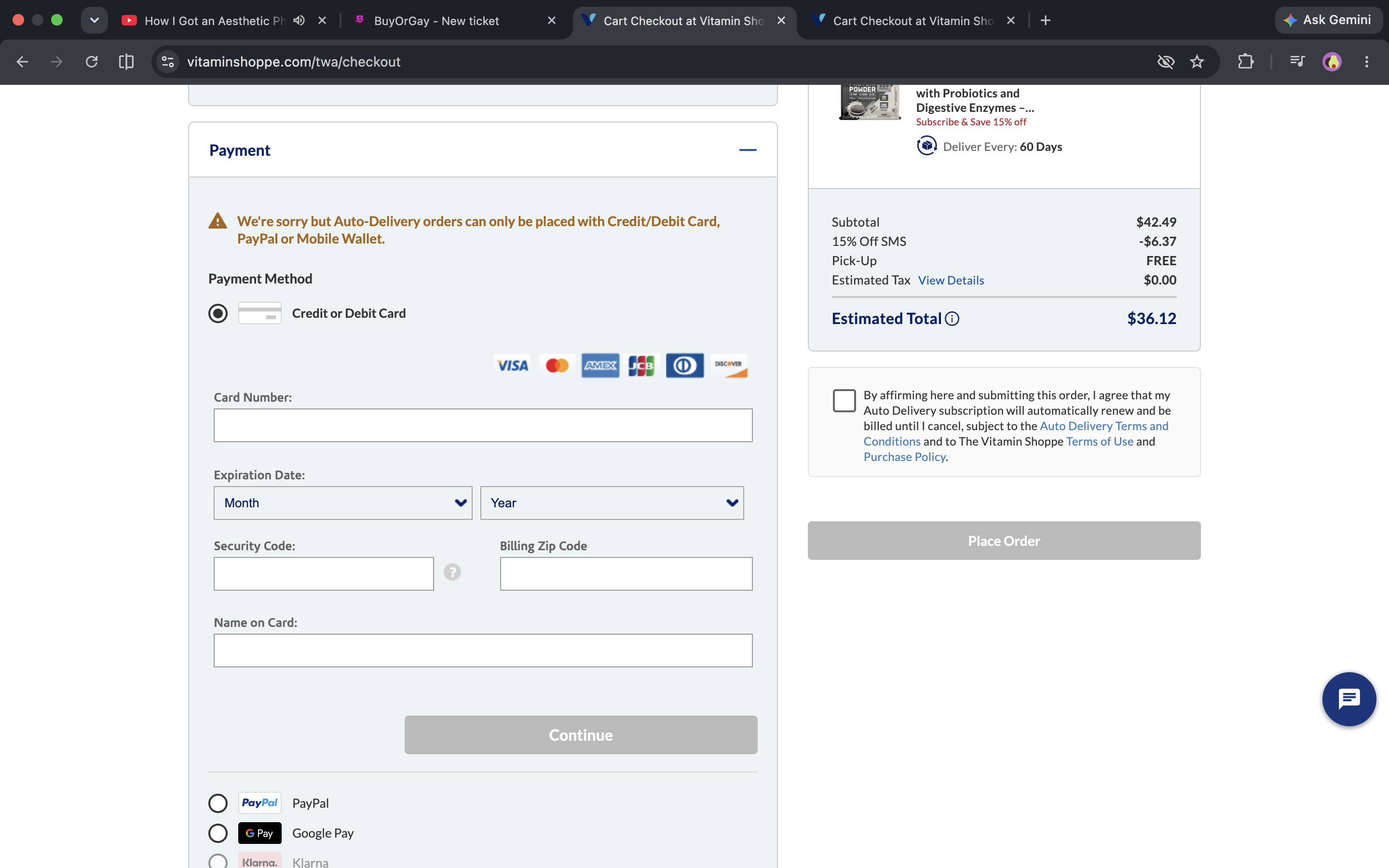Switch to the BuyOrGay New ticket tab
The image size is (1389, 868).
coord(436,21)
